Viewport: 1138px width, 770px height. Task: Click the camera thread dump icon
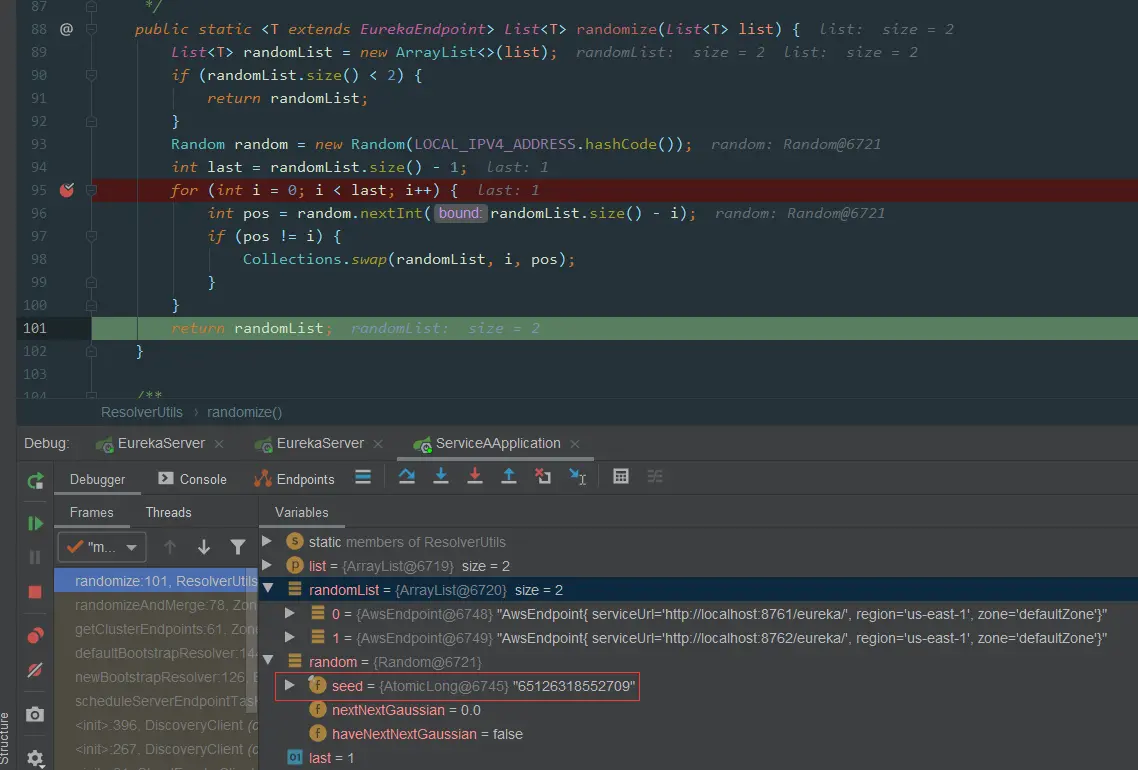[x=35, y=715]
